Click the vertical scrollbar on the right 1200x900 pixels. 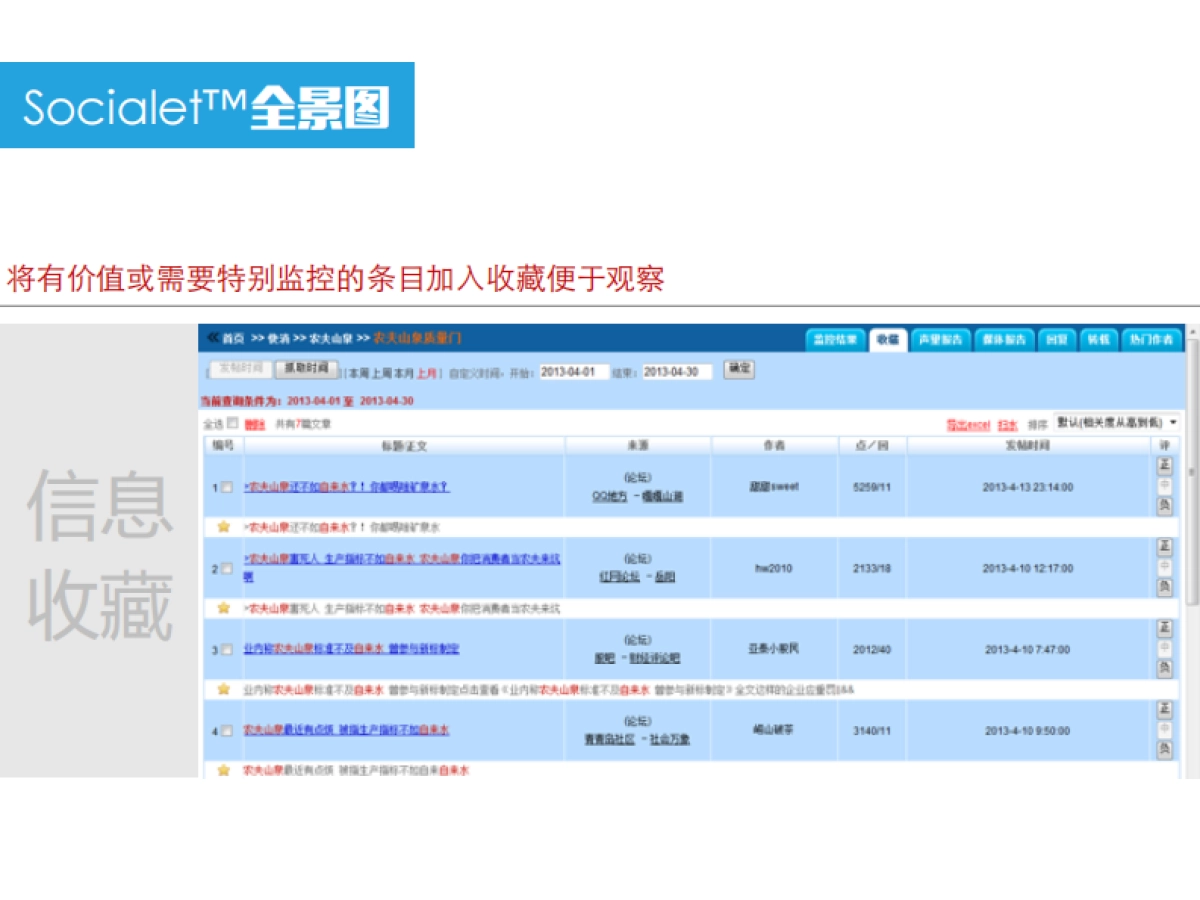coord(1192,500)
